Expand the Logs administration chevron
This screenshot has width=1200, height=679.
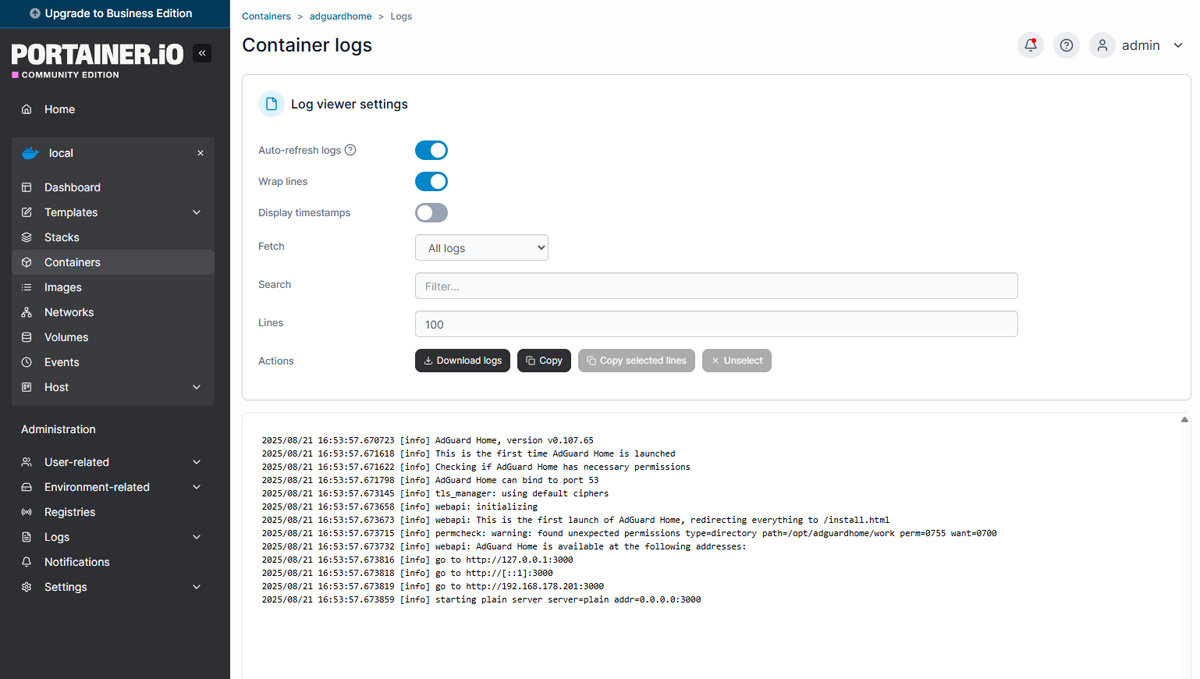point(196,537)
